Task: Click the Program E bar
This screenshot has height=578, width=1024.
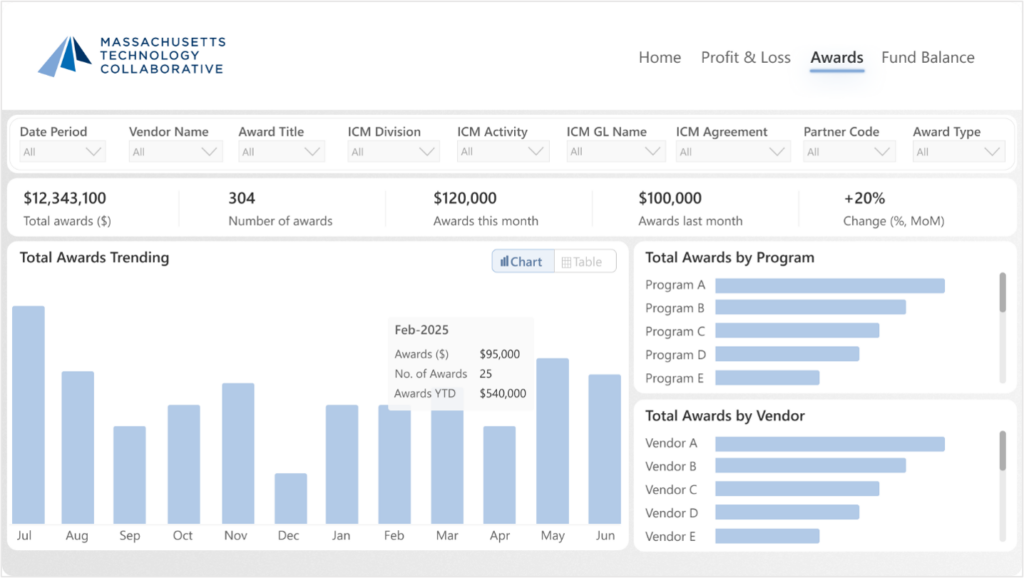Action: (x=767, y=377)
